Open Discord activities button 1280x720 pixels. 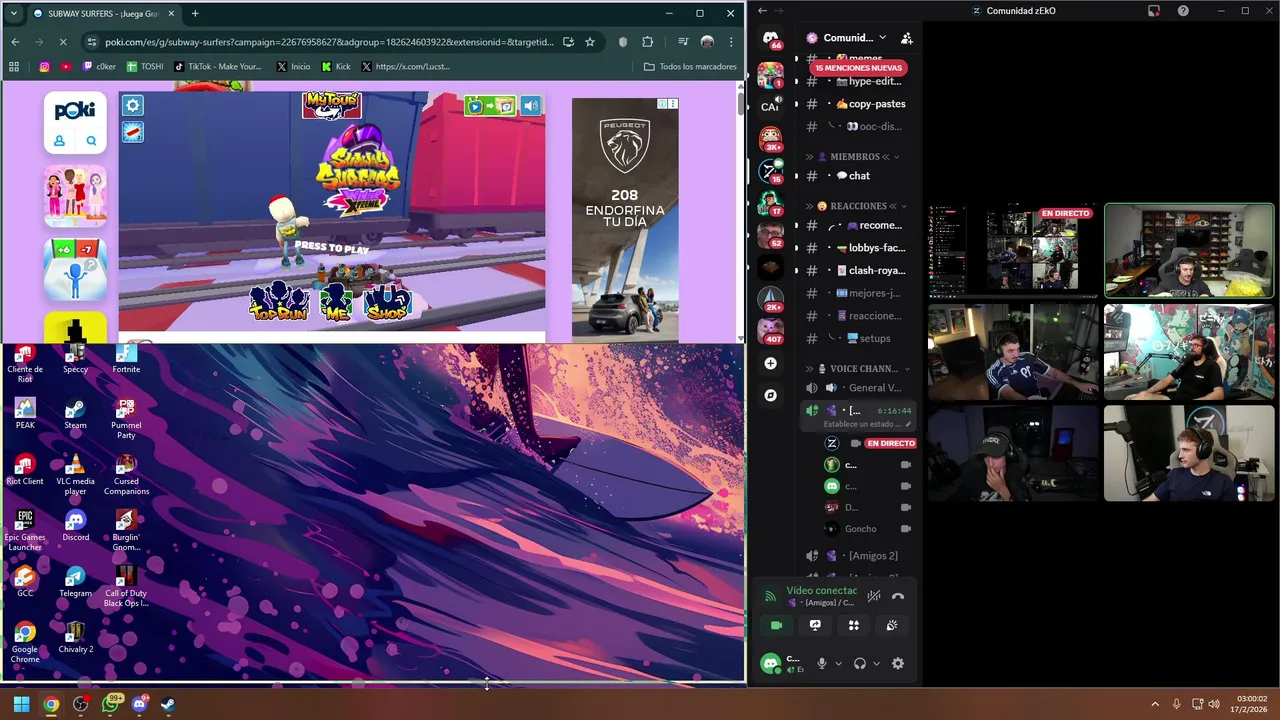coord(854,625)
